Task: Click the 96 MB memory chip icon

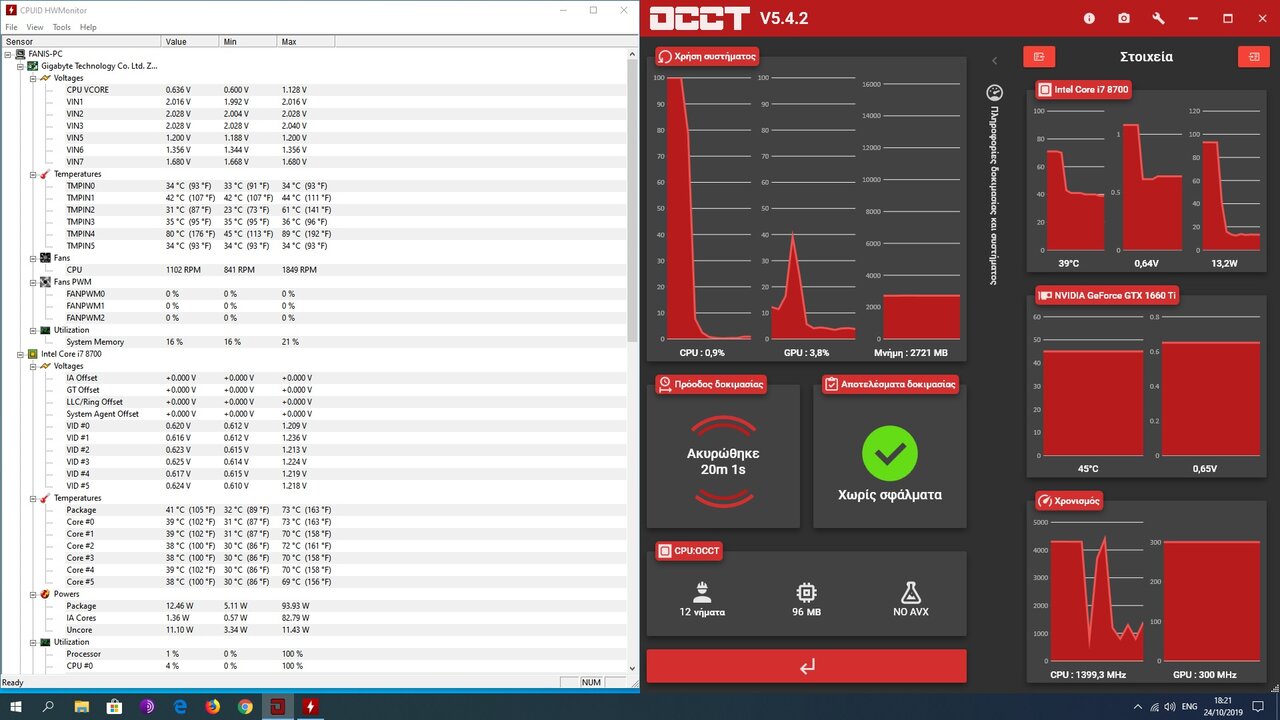Action: coord(806,592)
